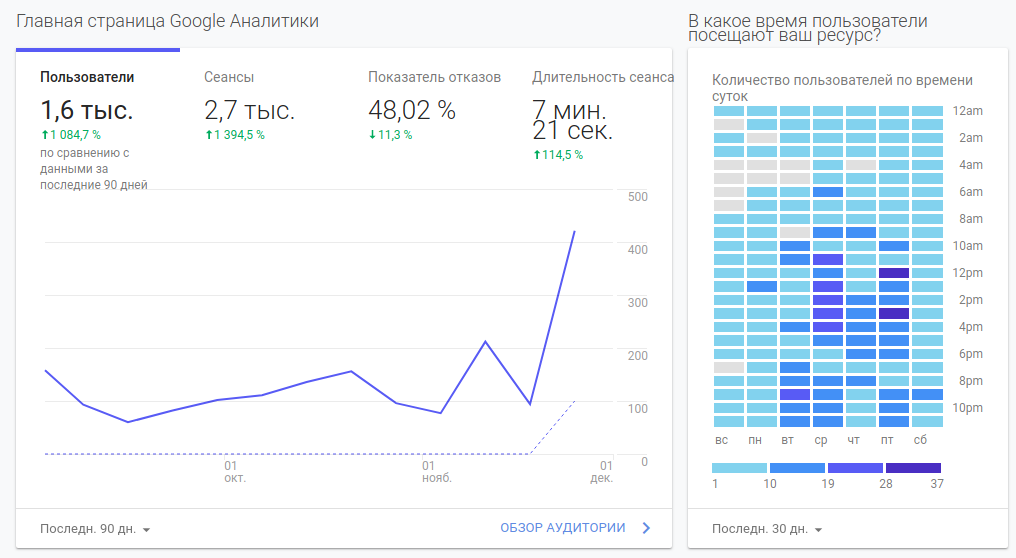The width and height of the screenshot is (1016, 558).
Task: Click the 1 394,5 % sessions change indicator
Action: (235, 135)
